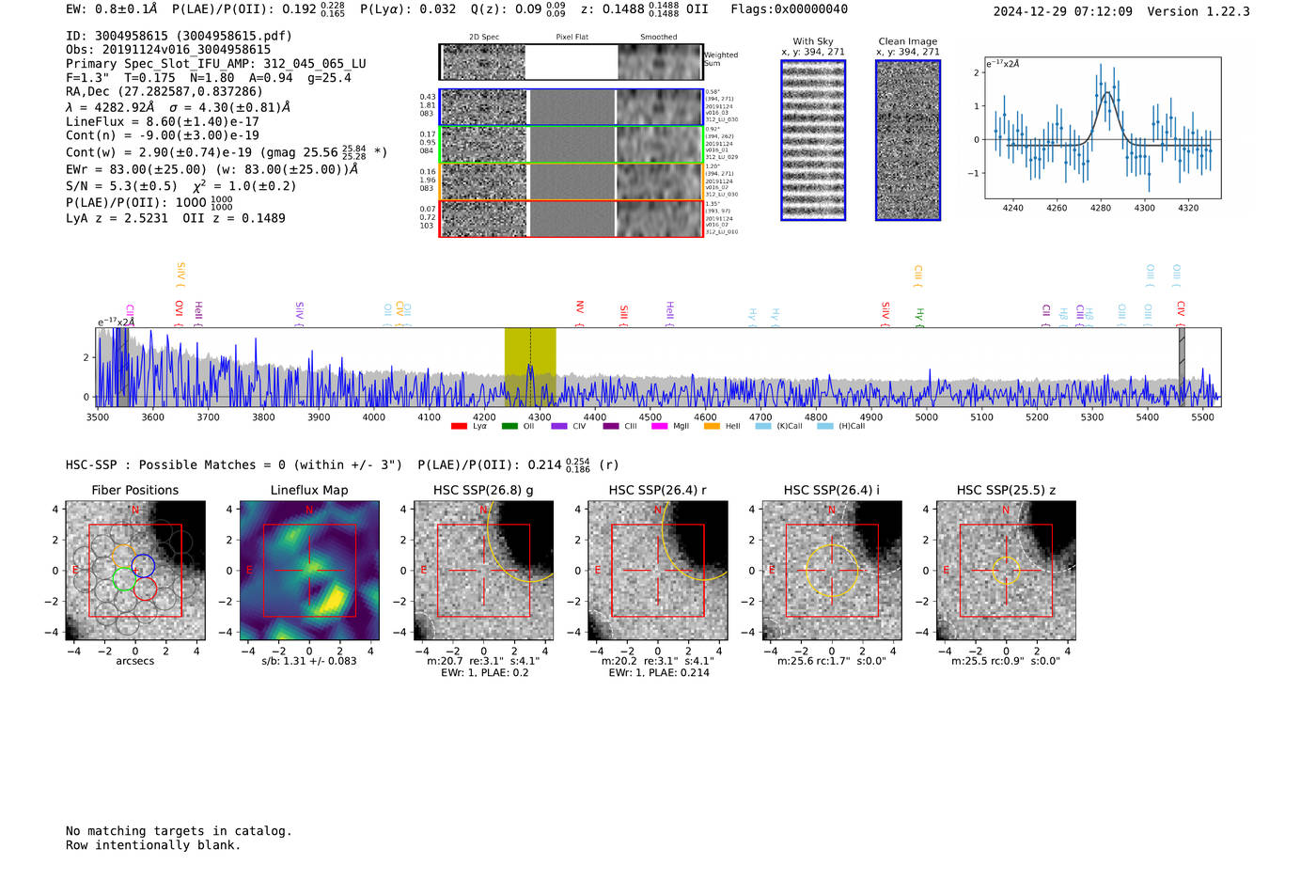
Task: Click the 'Pixel Flat' column header
Action: tap(572, 38)
